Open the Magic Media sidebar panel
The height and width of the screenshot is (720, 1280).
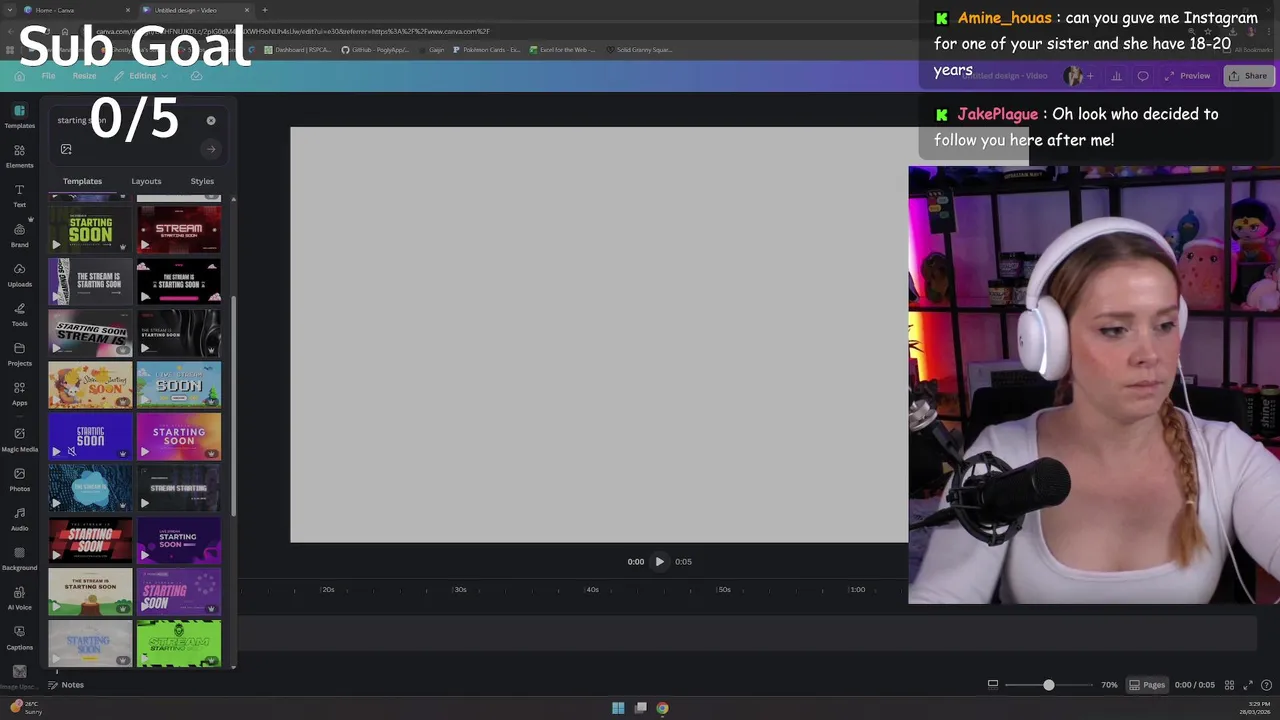tap(19, 439)
